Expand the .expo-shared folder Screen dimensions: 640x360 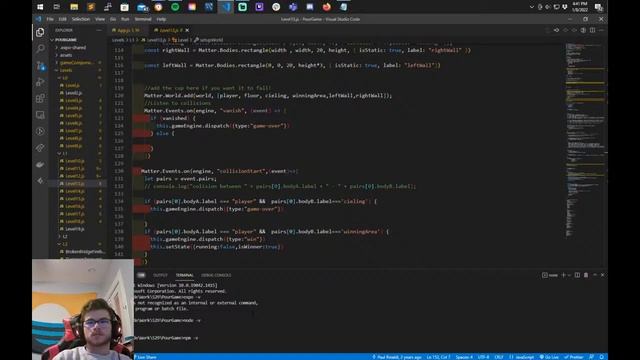(78, 47)
